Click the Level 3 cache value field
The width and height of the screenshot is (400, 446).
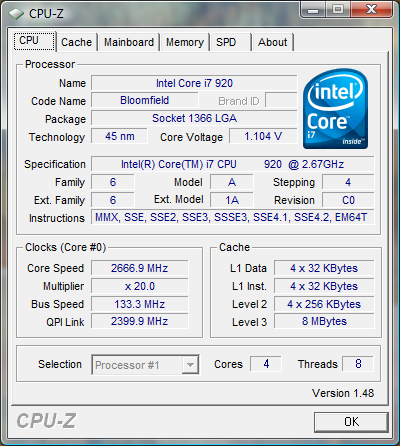click(x=324, y=321)
